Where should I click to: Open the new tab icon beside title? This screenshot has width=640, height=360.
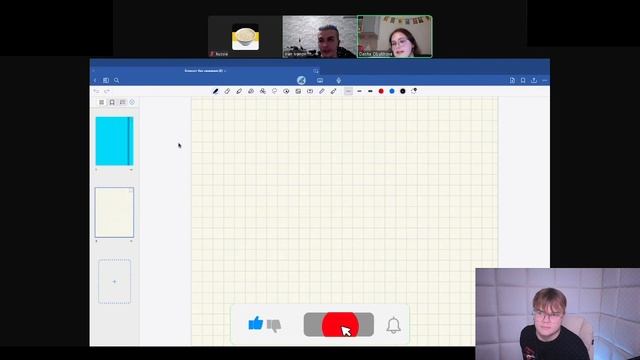[x=316, y=71]
